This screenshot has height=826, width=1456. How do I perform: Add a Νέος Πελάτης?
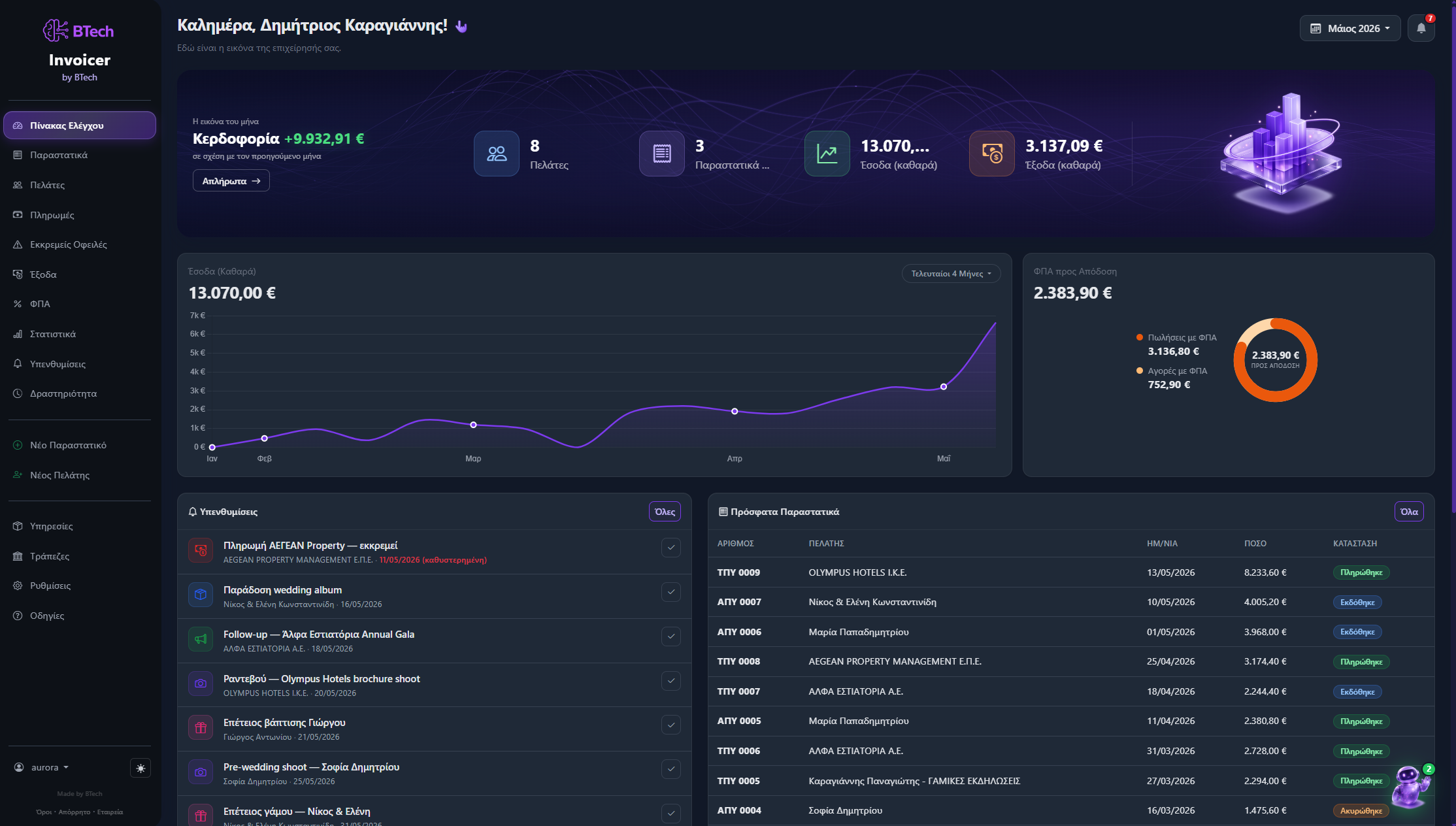tap(80, 475)
